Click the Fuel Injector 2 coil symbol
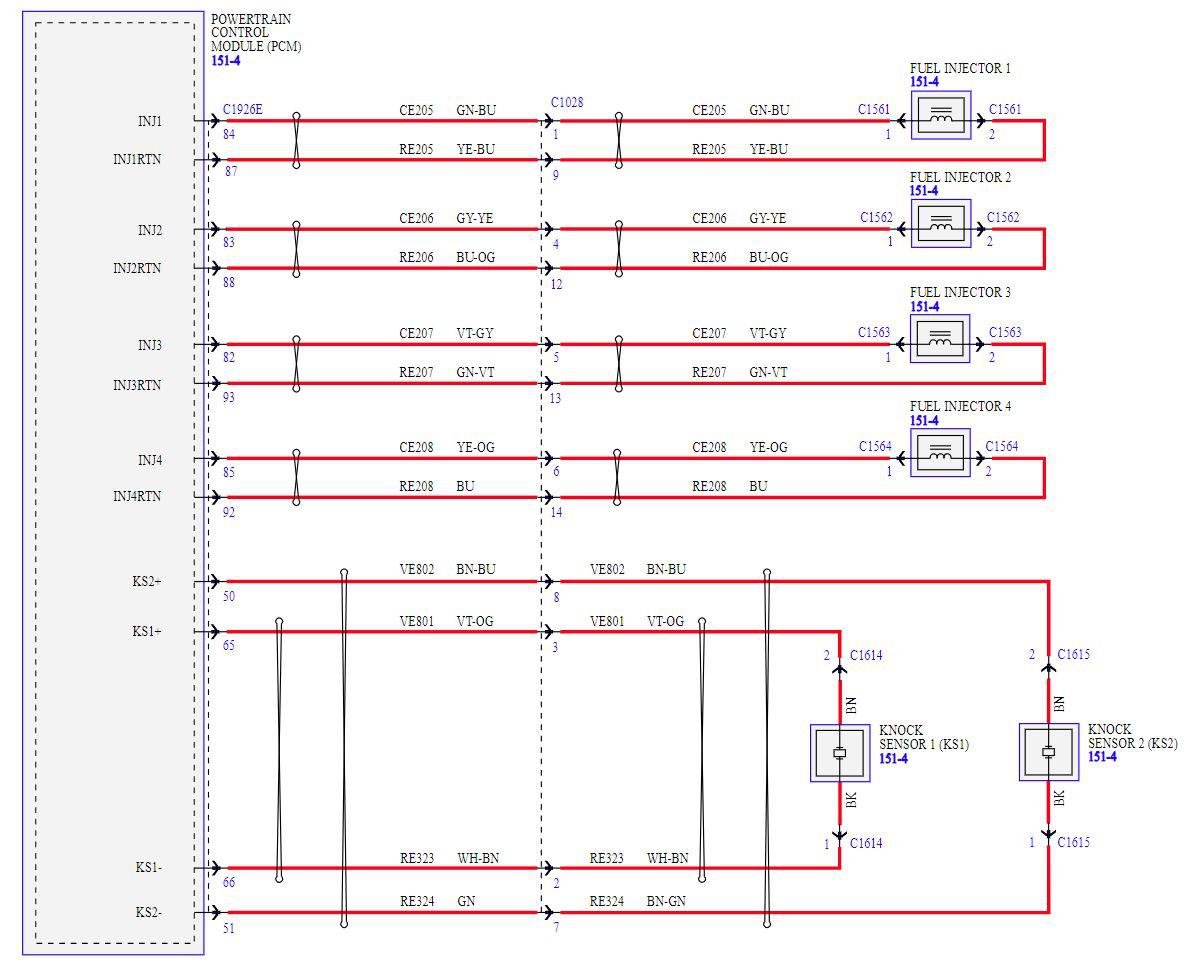This screenshot has width=1197, height=966. (x=940, y=224)
